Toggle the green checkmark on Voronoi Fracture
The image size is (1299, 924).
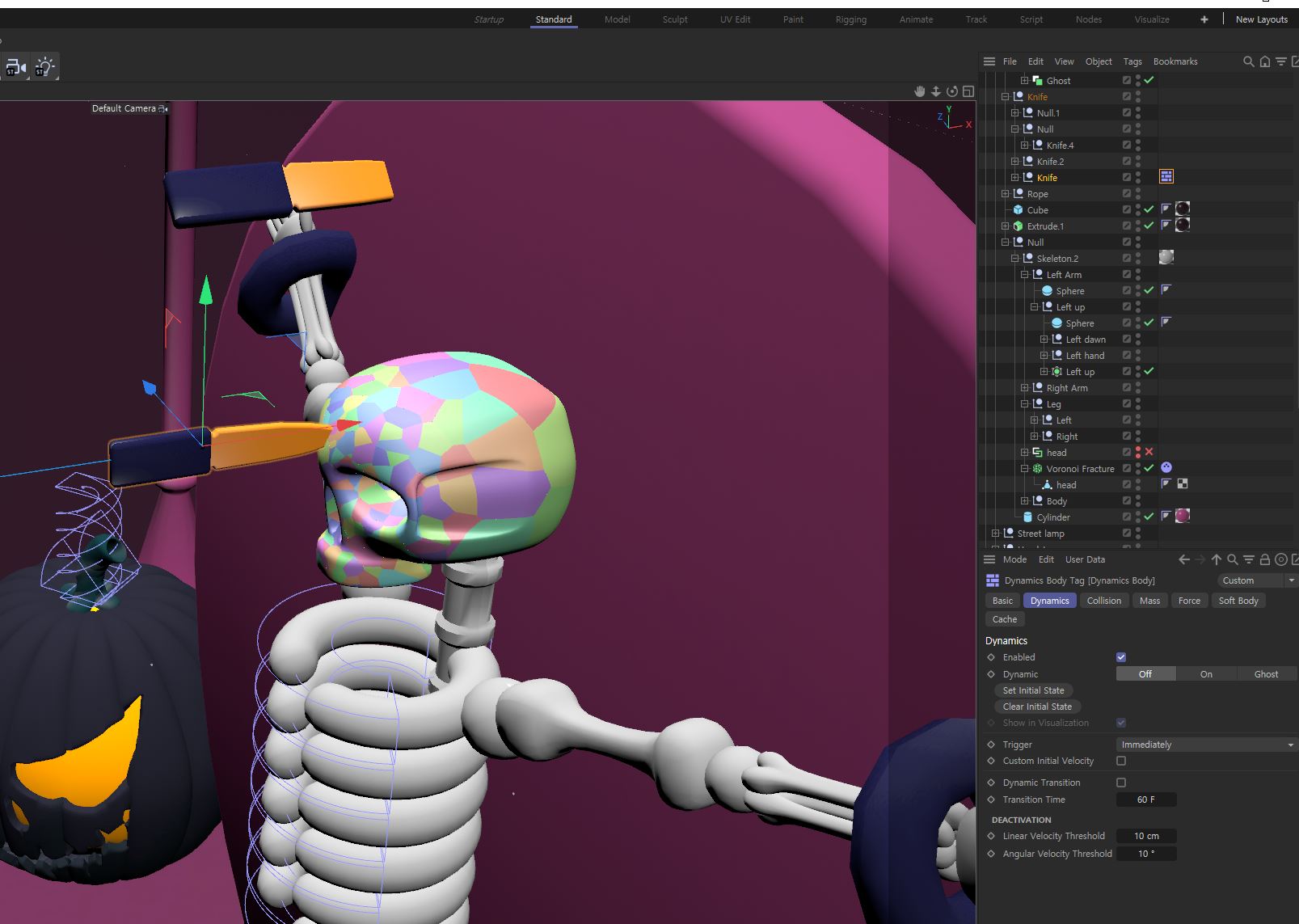(1149, 468)
